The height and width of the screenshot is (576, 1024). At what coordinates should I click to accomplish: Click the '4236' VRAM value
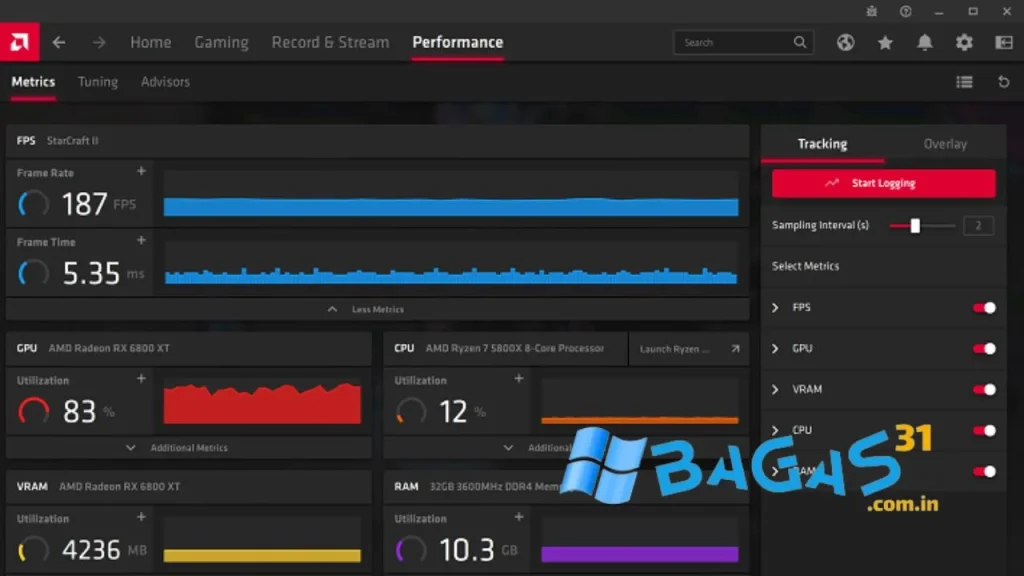[x=91, y=550]
